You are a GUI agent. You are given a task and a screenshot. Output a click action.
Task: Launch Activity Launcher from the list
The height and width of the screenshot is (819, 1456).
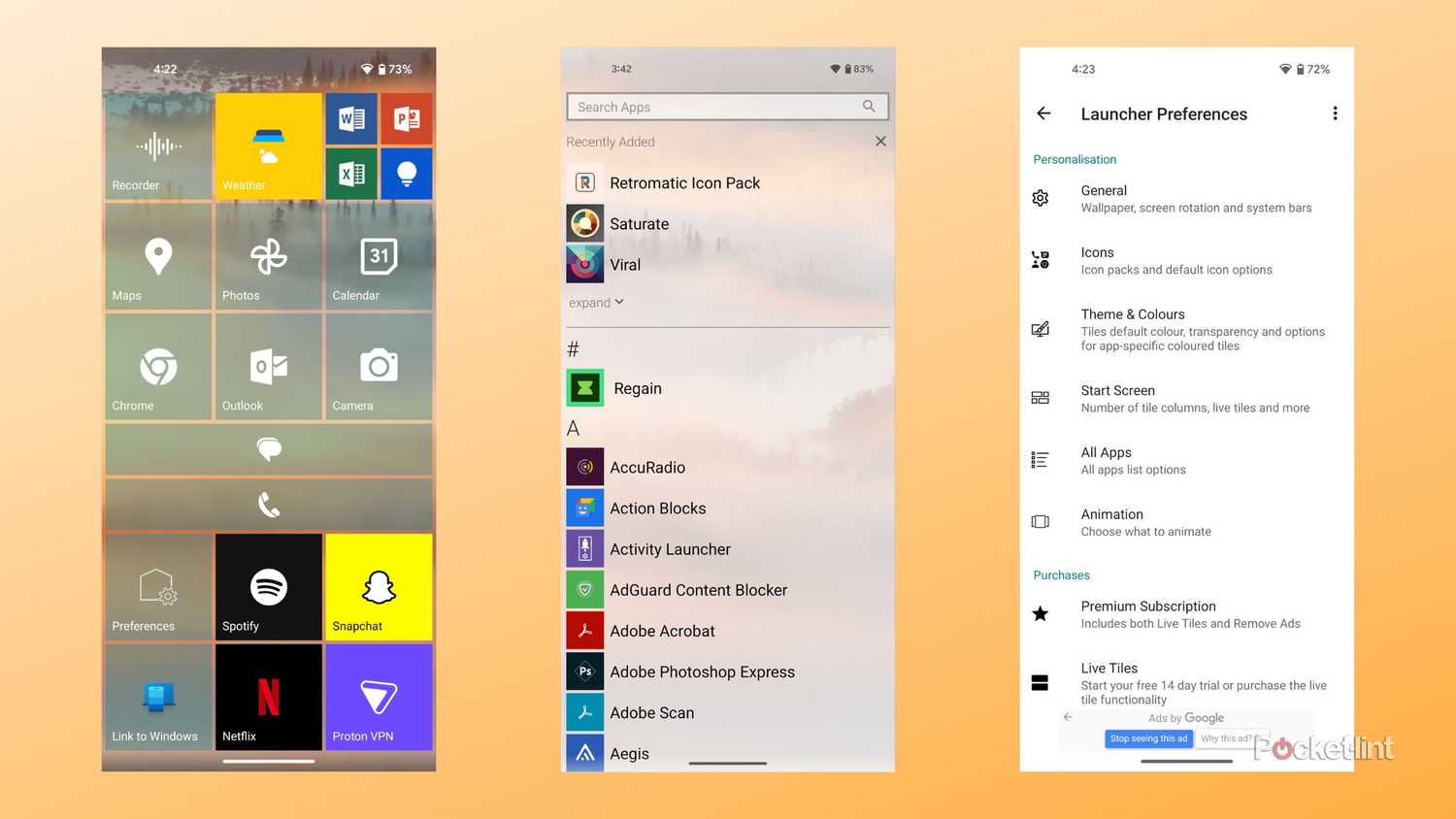tap(727, 549)
